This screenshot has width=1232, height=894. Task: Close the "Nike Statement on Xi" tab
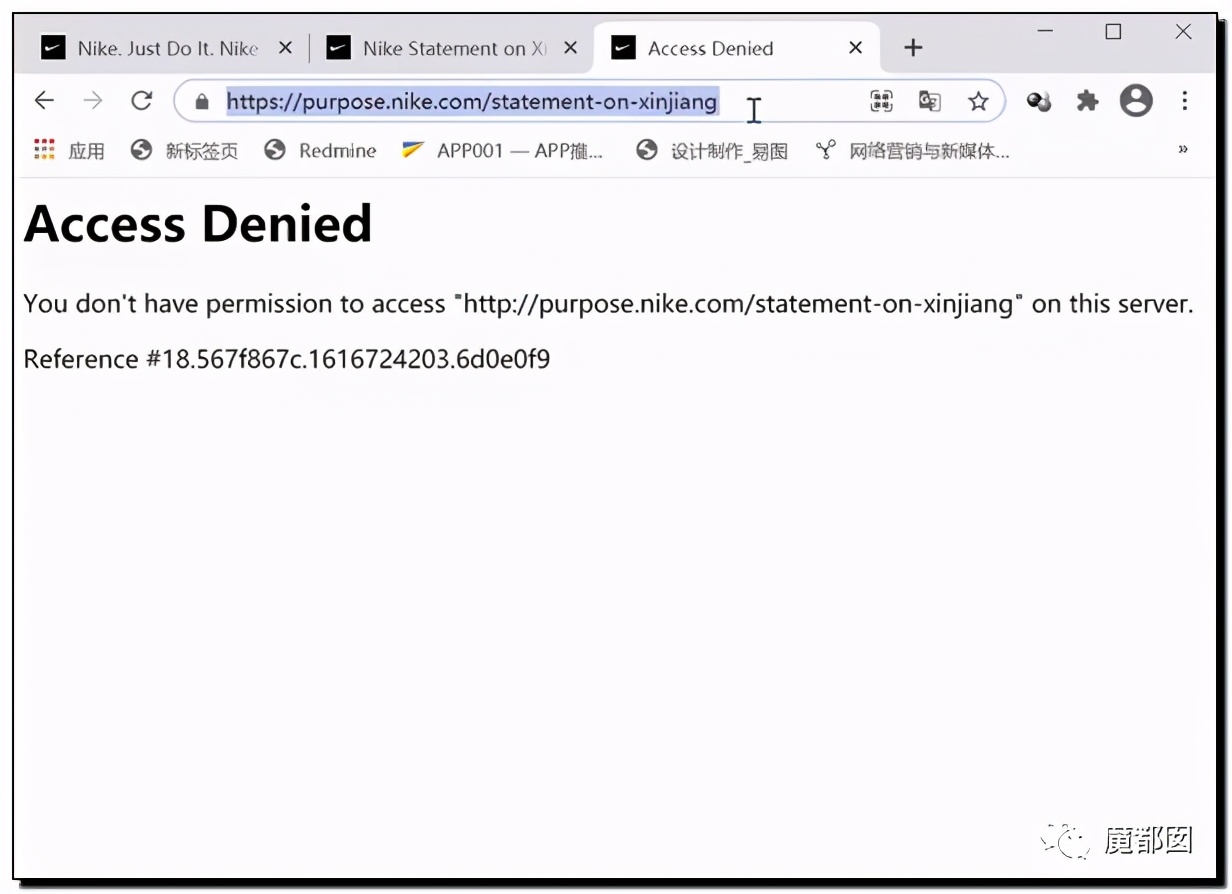click(570, 48)
